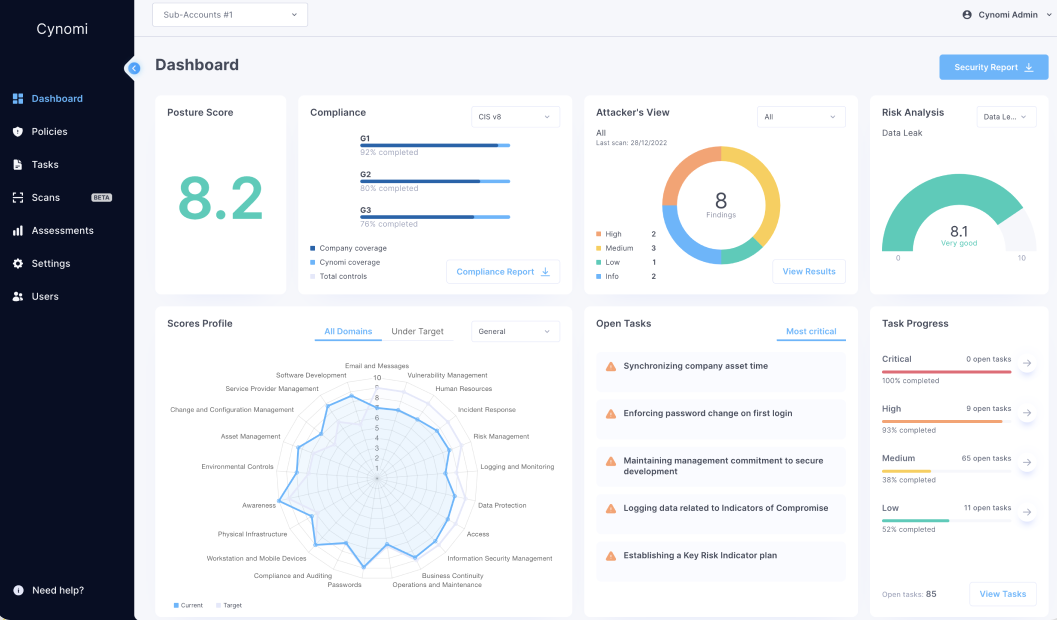Open the CIS v8 compliance framework dropdown
The height and width of the screenshot is (620, 1057).
[514, 116]
